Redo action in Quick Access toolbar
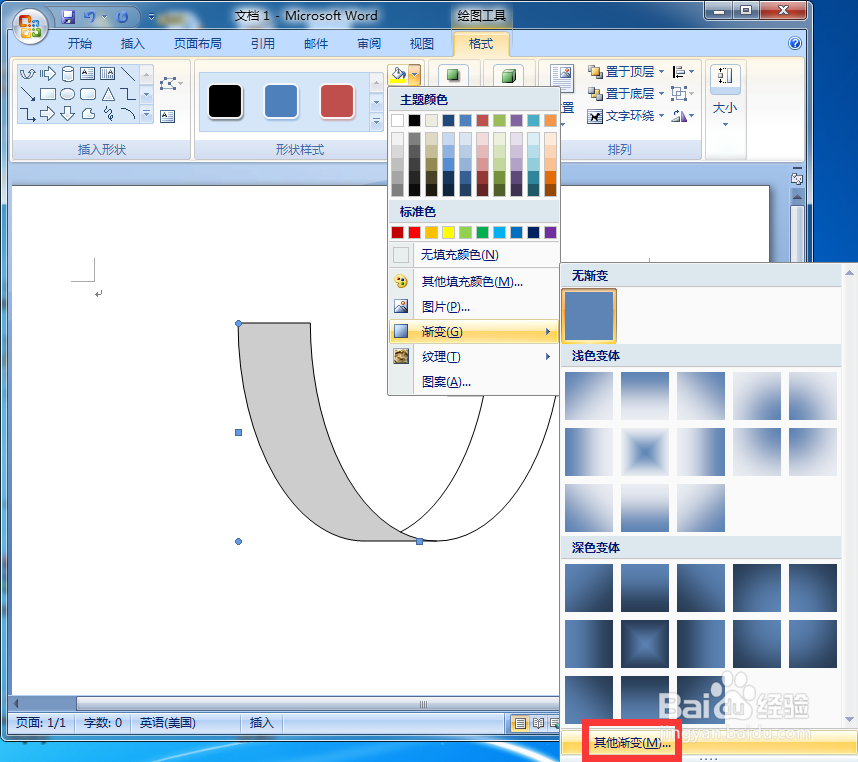 pos(122,17)
